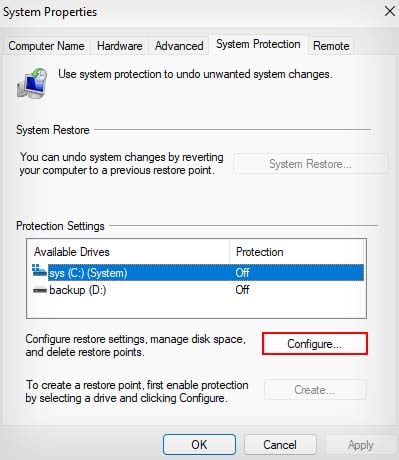399x460 pixels.
Task: Click the System Protection computer shield icon
Action: (x=32, y=83)
